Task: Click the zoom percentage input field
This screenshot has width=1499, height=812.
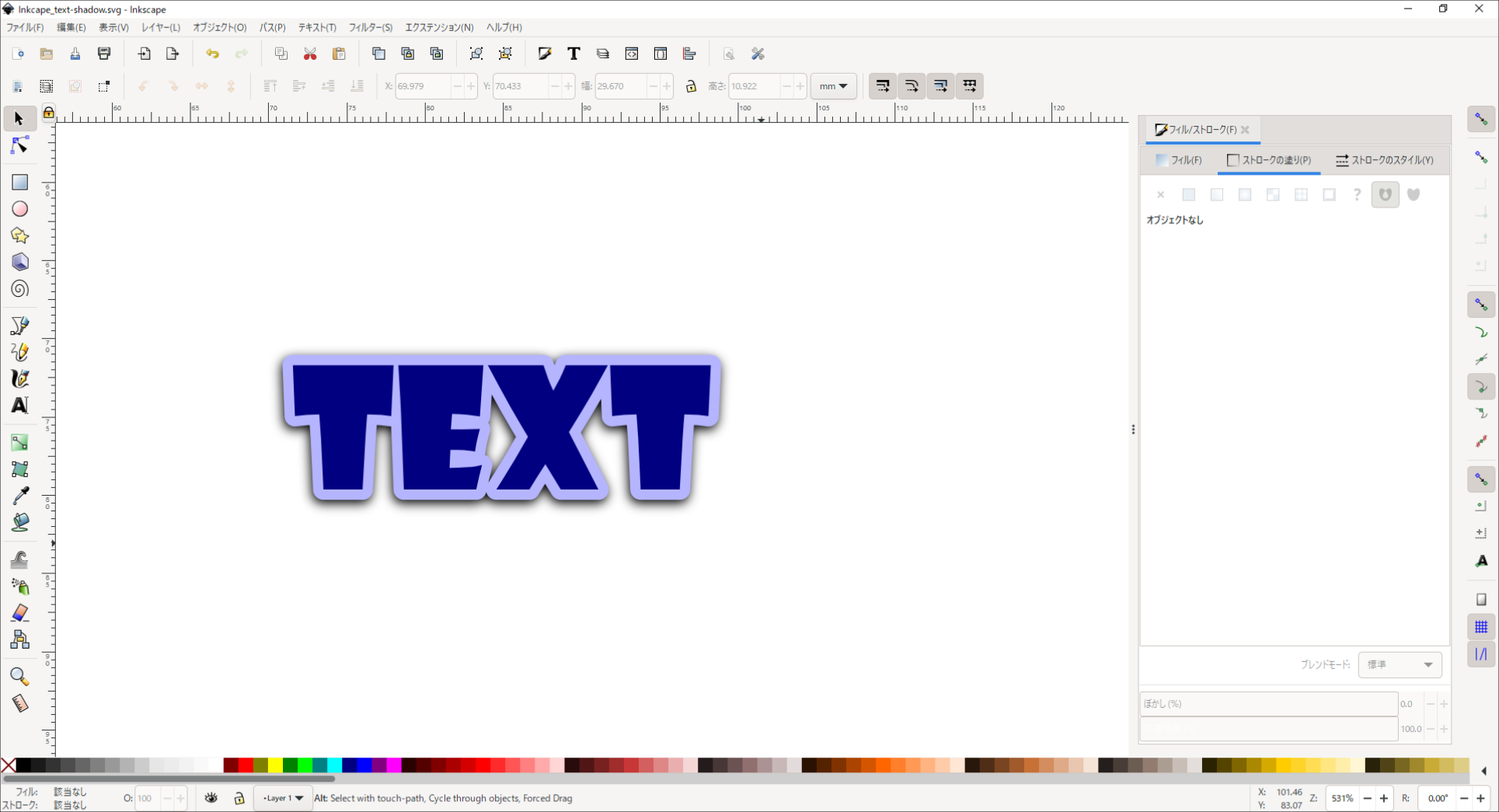Action: pos(1341,798)
